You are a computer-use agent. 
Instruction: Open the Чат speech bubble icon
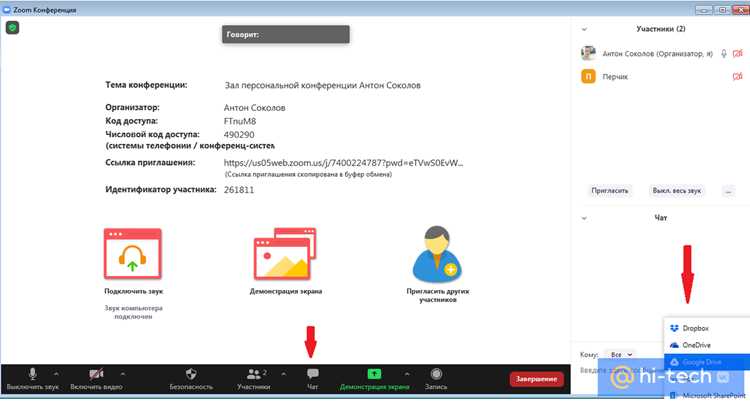[313, 374]
